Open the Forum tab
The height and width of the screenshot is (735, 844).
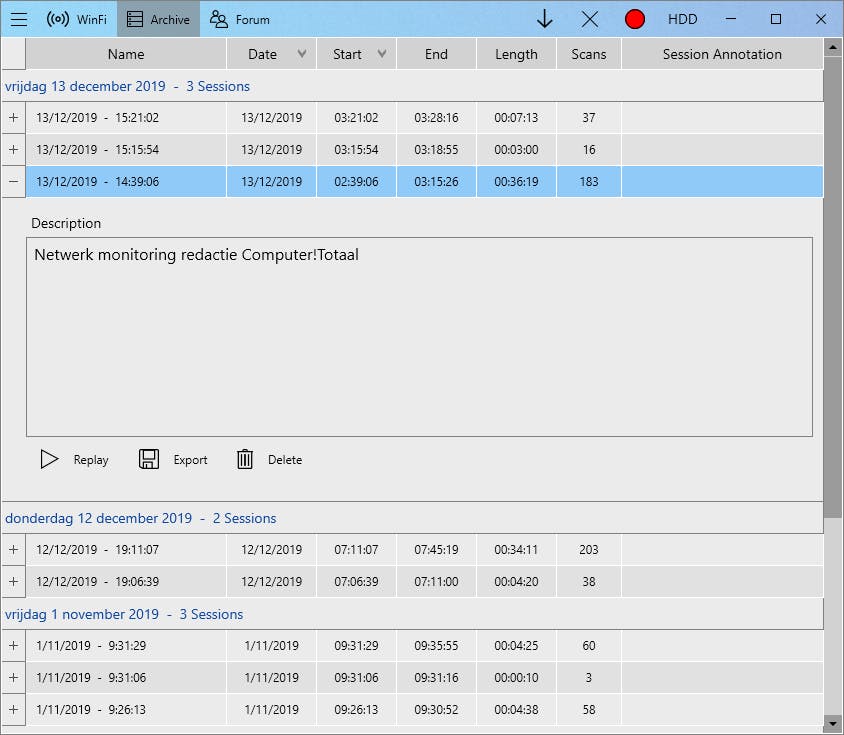coord(240,19)
